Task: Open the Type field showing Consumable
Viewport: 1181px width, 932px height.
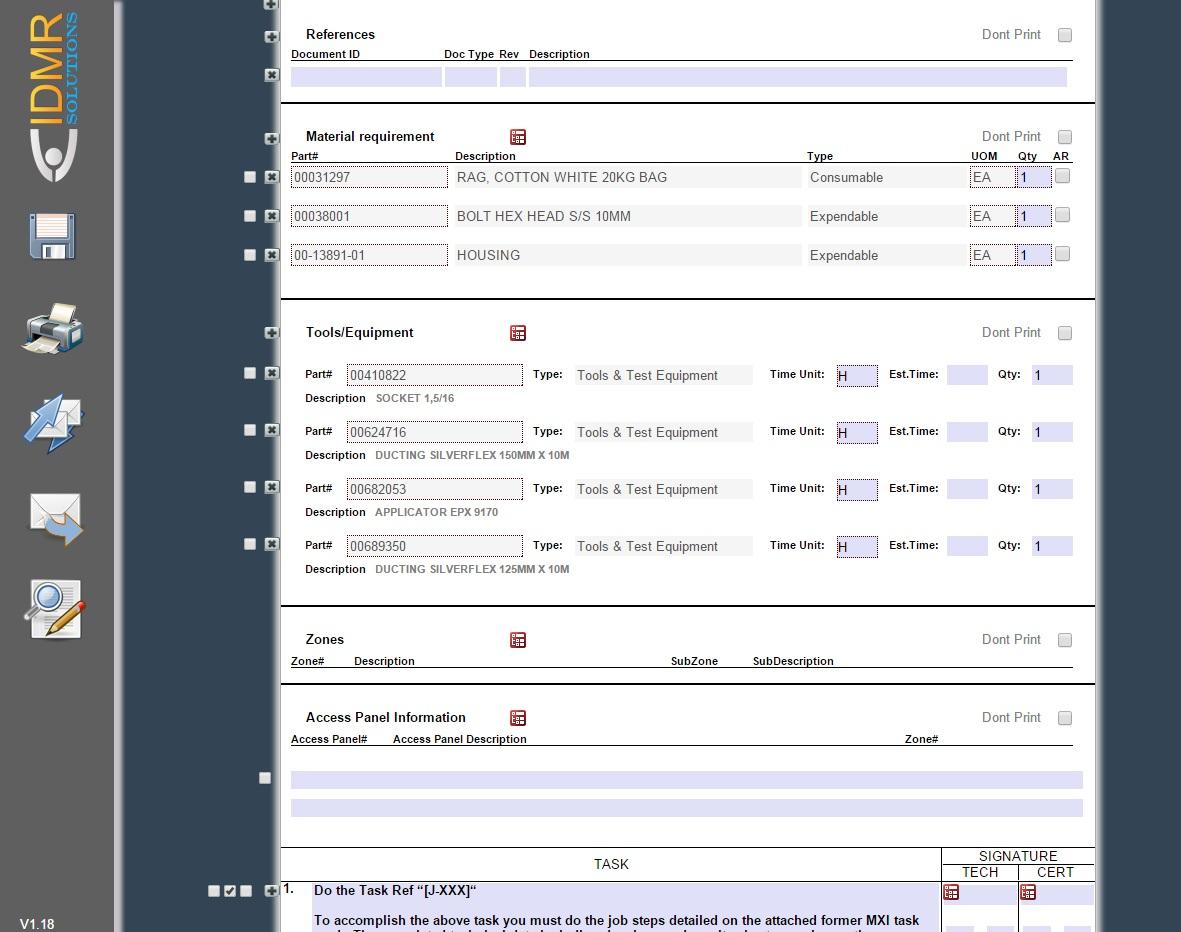Action: click(887, 178)
